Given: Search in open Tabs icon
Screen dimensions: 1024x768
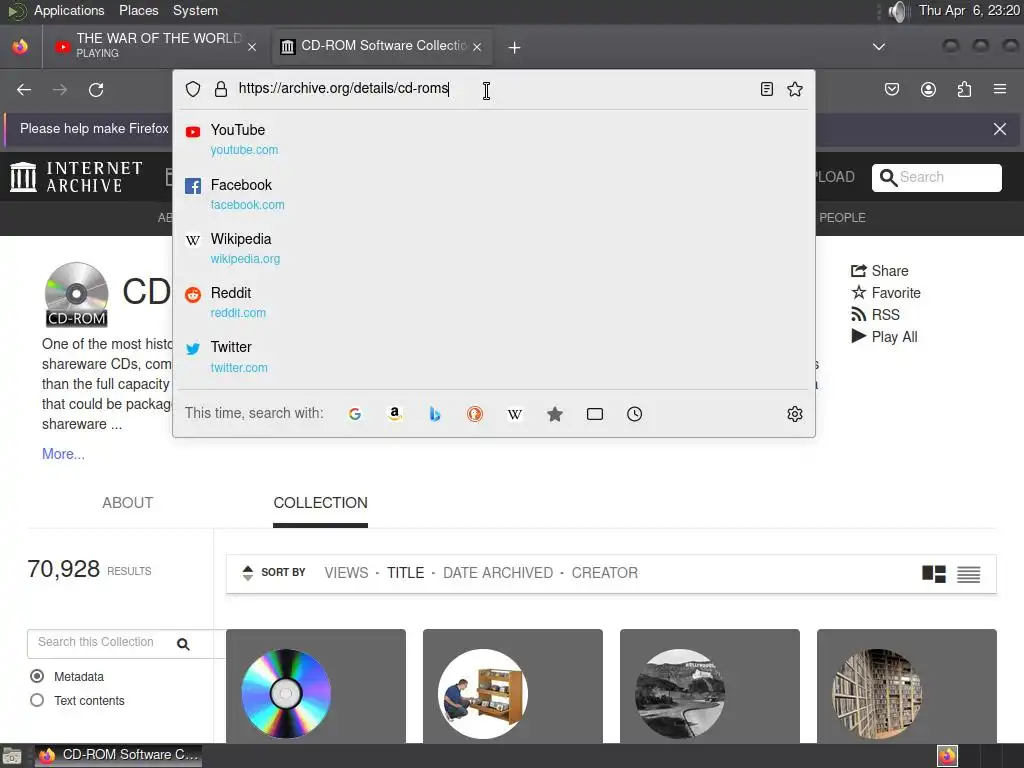Looking at the screenshot, I should pyautogui.click(x=595, y=414).
